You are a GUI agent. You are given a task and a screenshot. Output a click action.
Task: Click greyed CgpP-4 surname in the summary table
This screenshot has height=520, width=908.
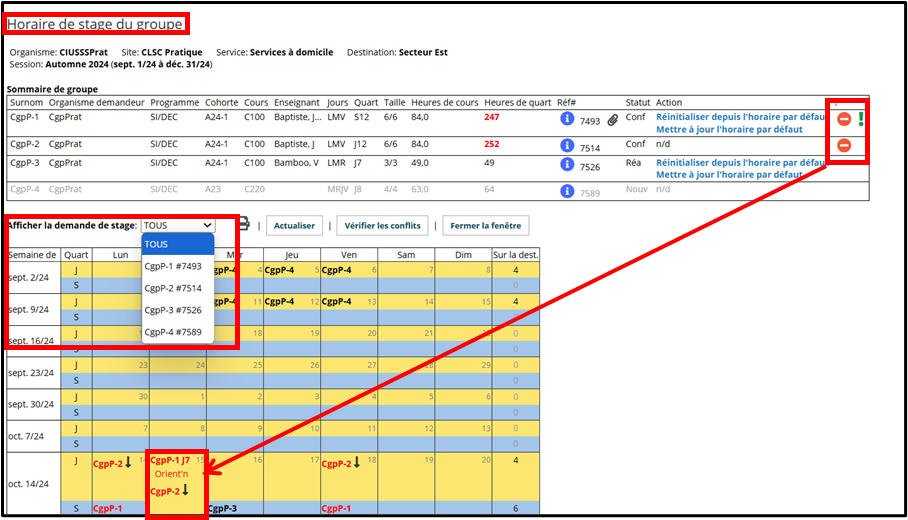(x=25, y=189)
